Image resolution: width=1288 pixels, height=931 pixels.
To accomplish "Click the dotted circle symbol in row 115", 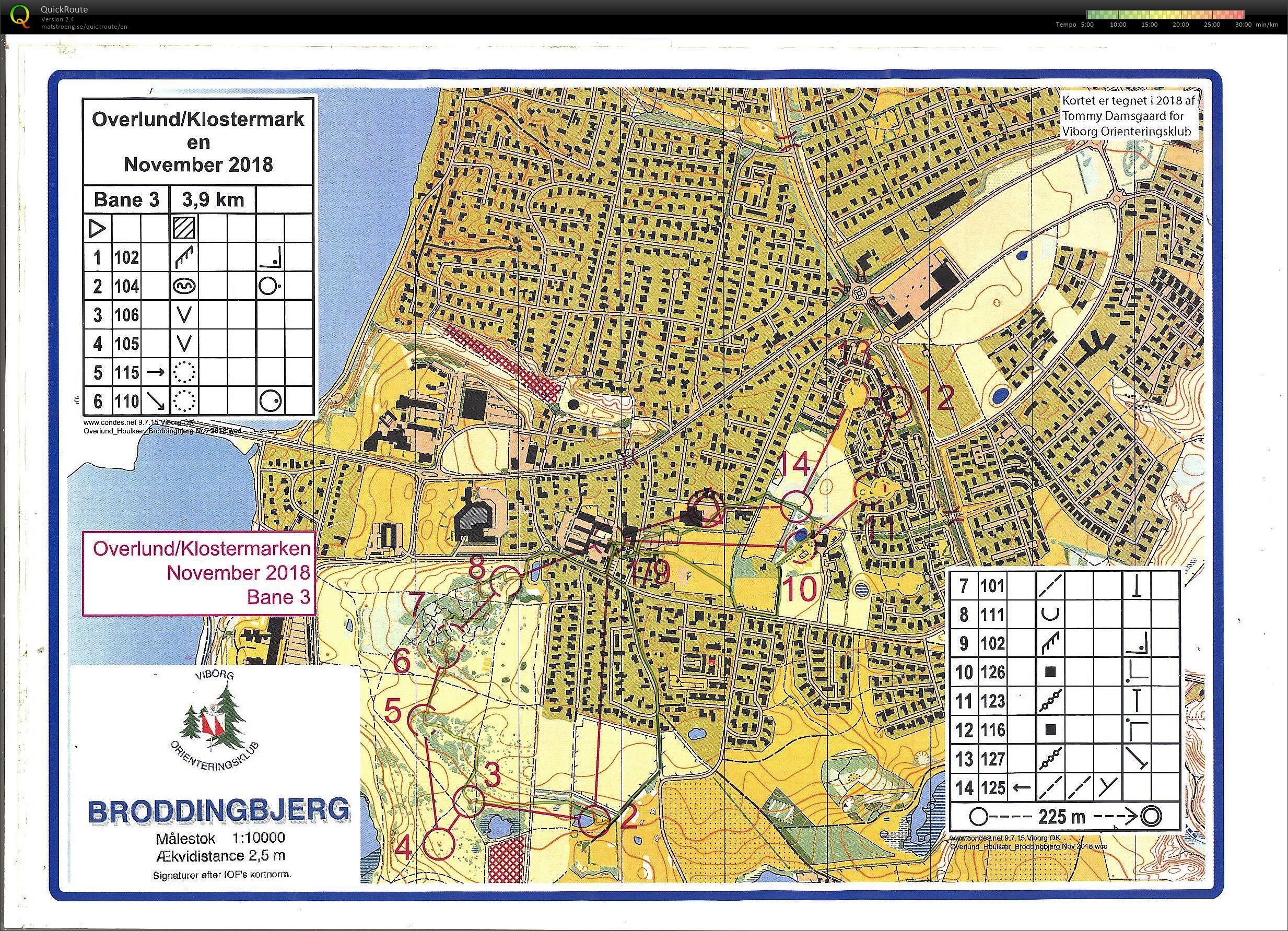I will [184, 372].
